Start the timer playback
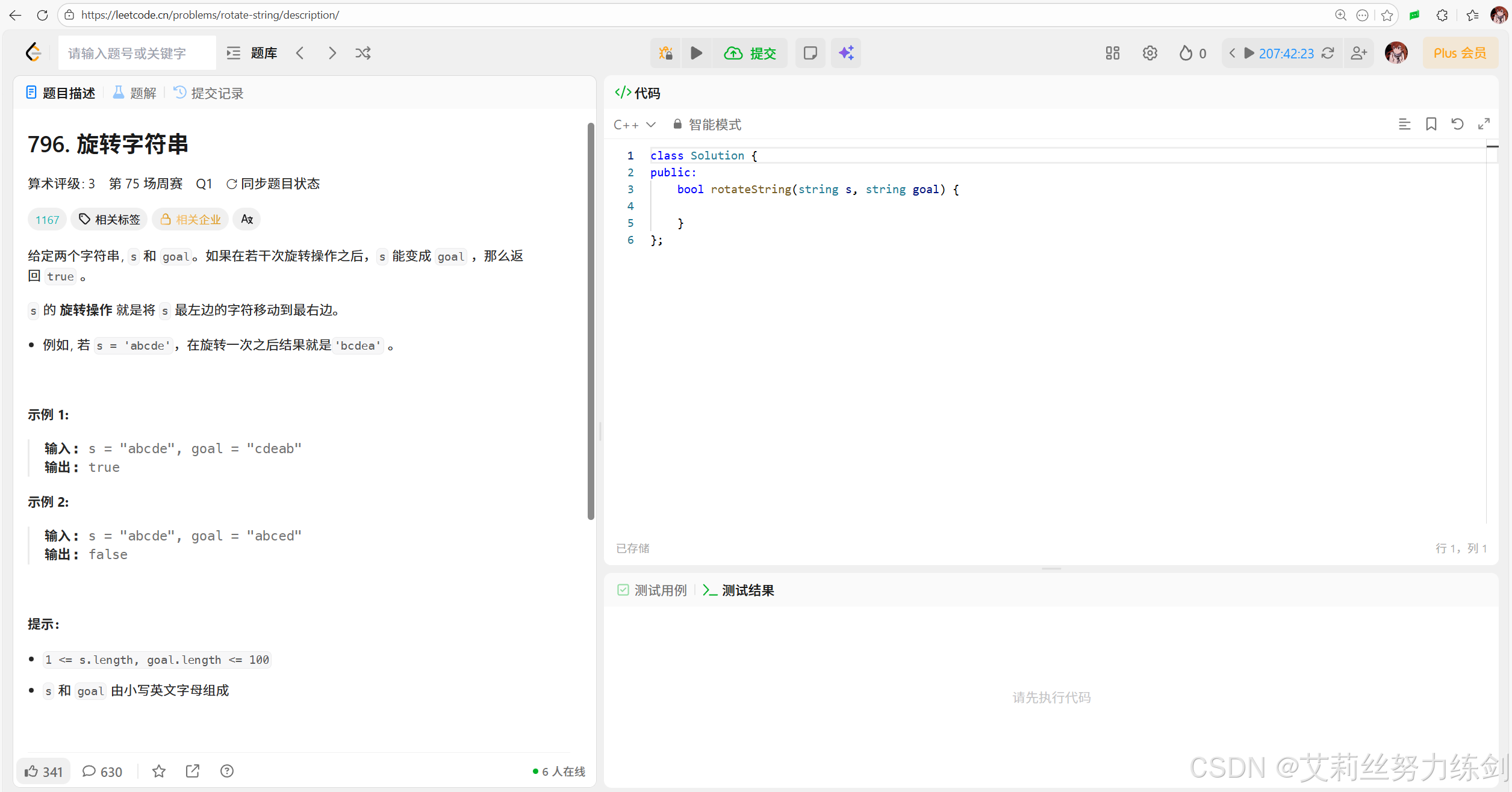This screenshot has height=792, width=1512. tap(1249, 53)
